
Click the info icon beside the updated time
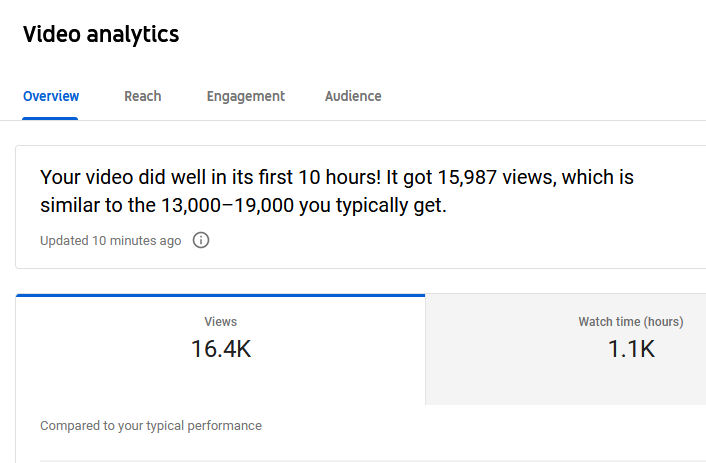tap(201, 241)
